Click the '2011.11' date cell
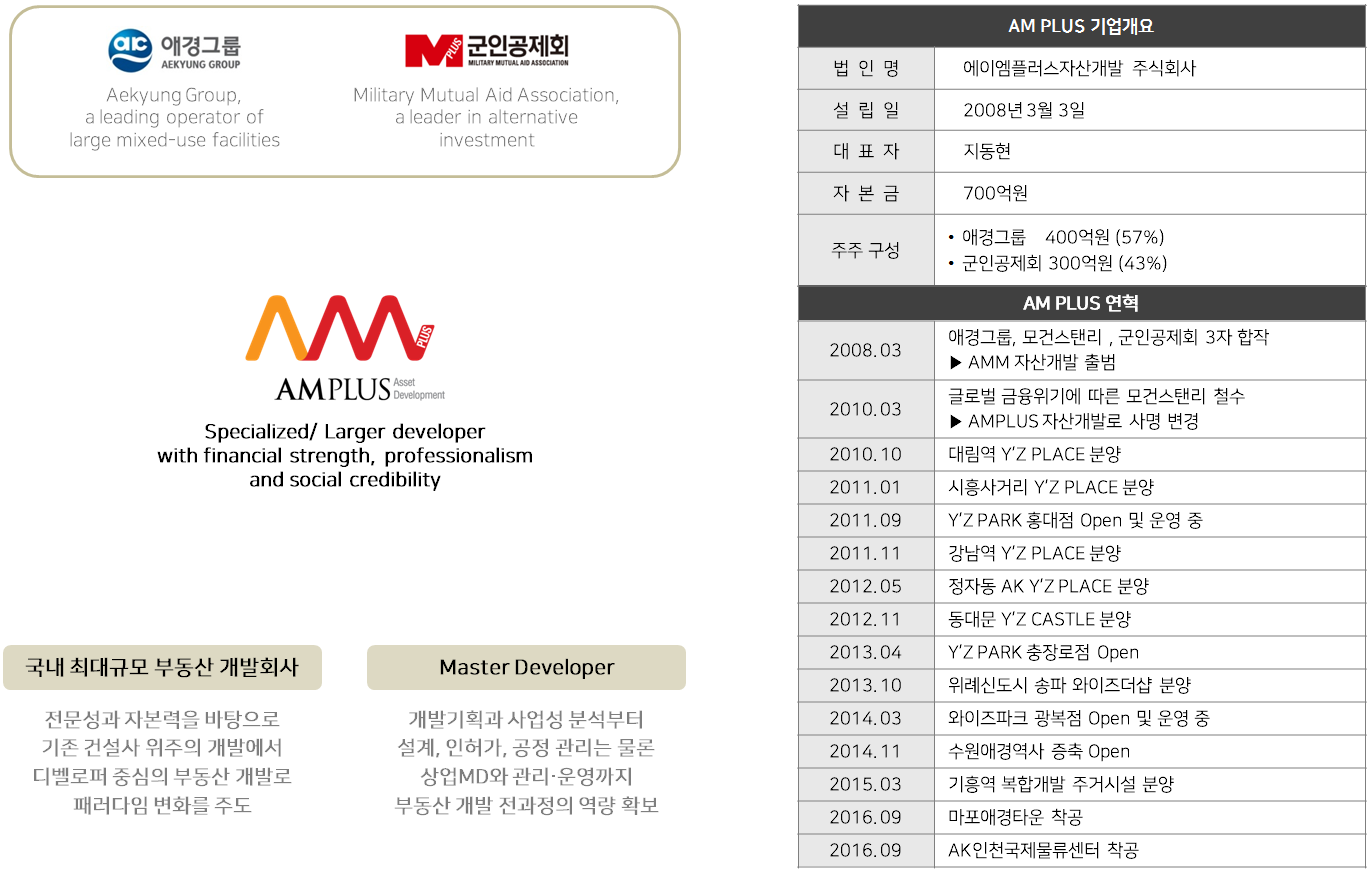1367x869 pixels. point(866,553)
